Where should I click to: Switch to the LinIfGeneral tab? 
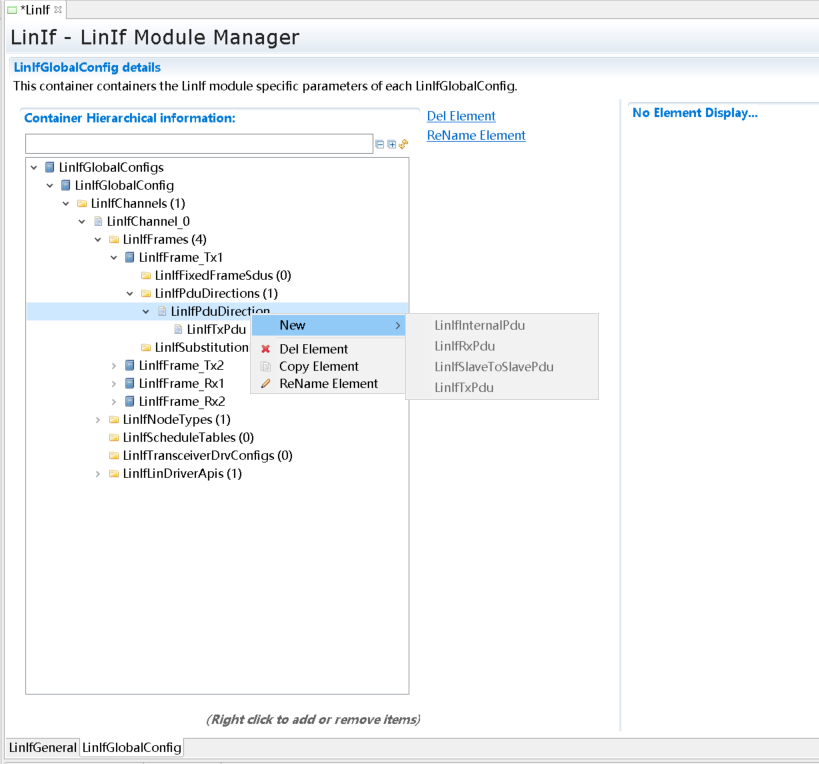[x=42, y=747]
